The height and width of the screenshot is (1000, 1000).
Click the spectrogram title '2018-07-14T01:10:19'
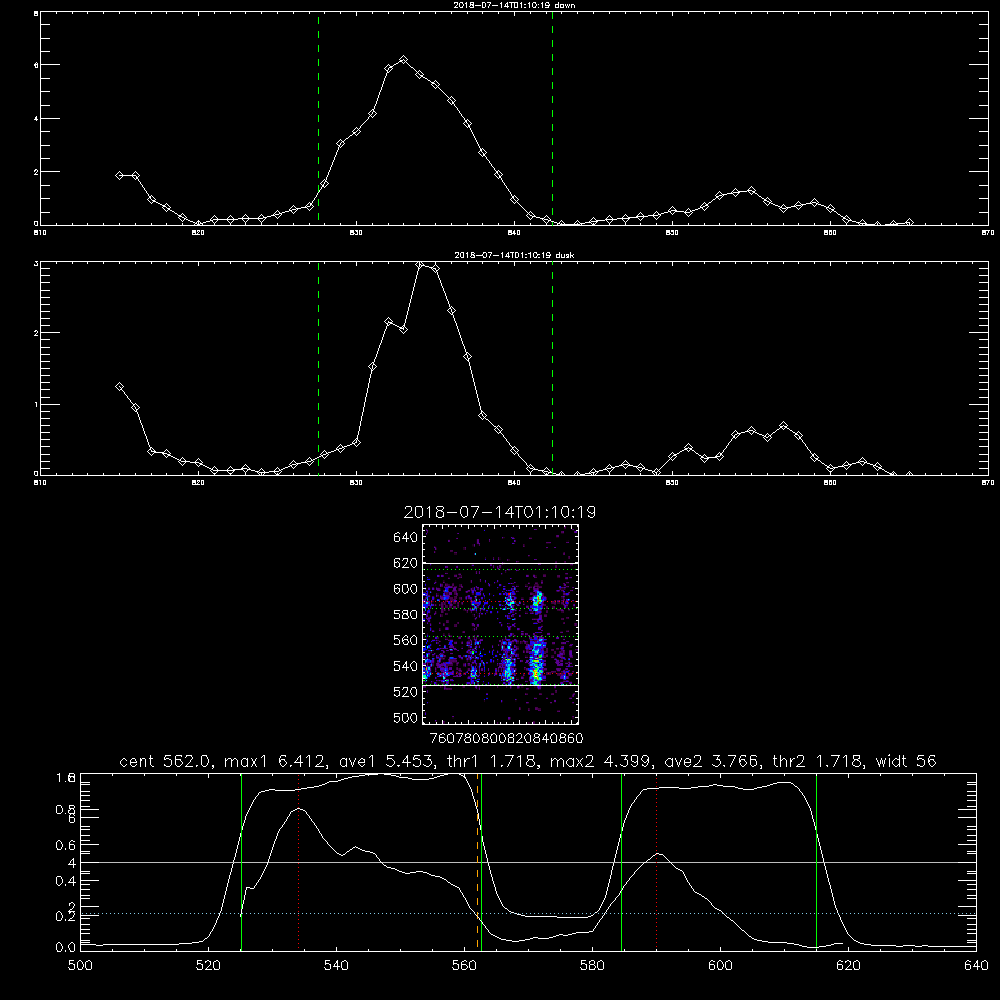[x=499, y=512]
